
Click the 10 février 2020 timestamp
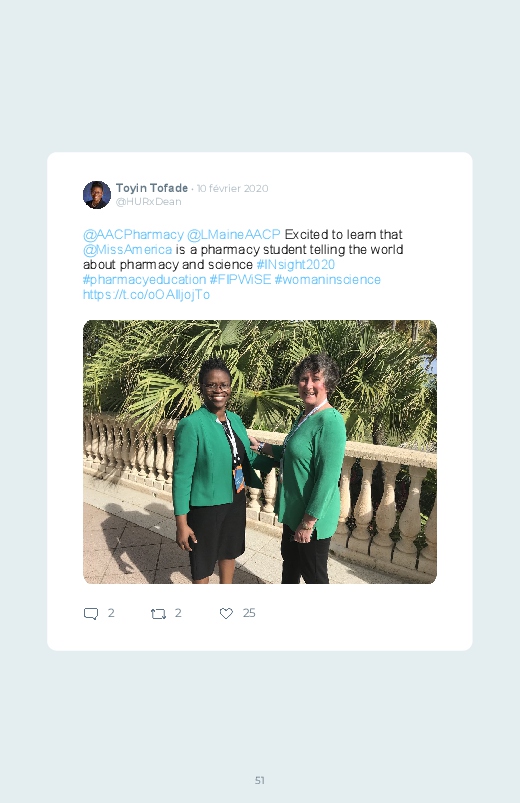pos(233,188)
